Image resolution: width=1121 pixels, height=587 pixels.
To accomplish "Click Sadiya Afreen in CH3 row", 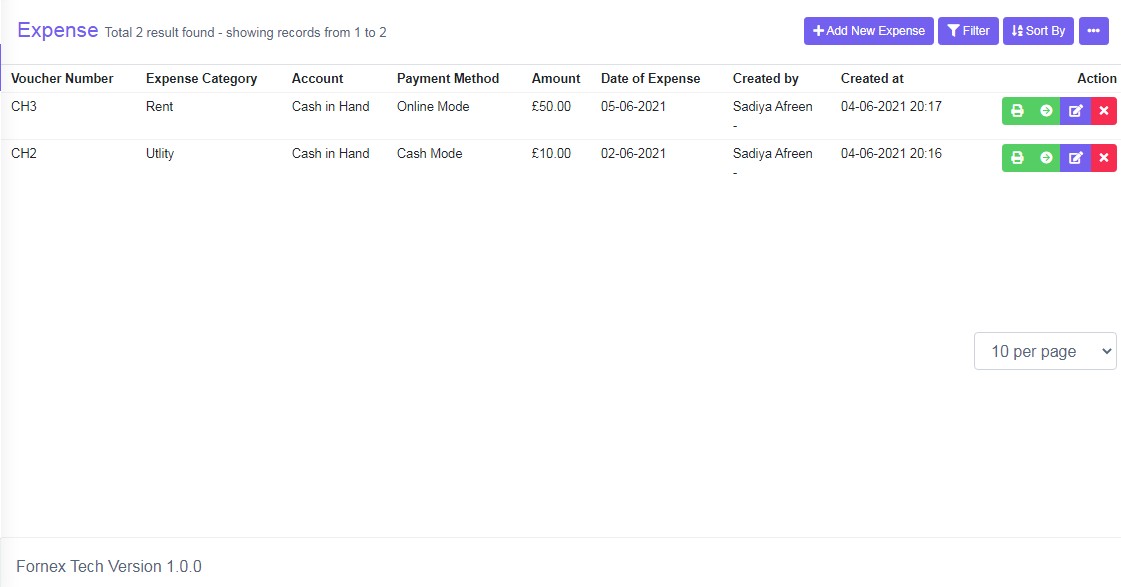I will click(x=773, y=107).
